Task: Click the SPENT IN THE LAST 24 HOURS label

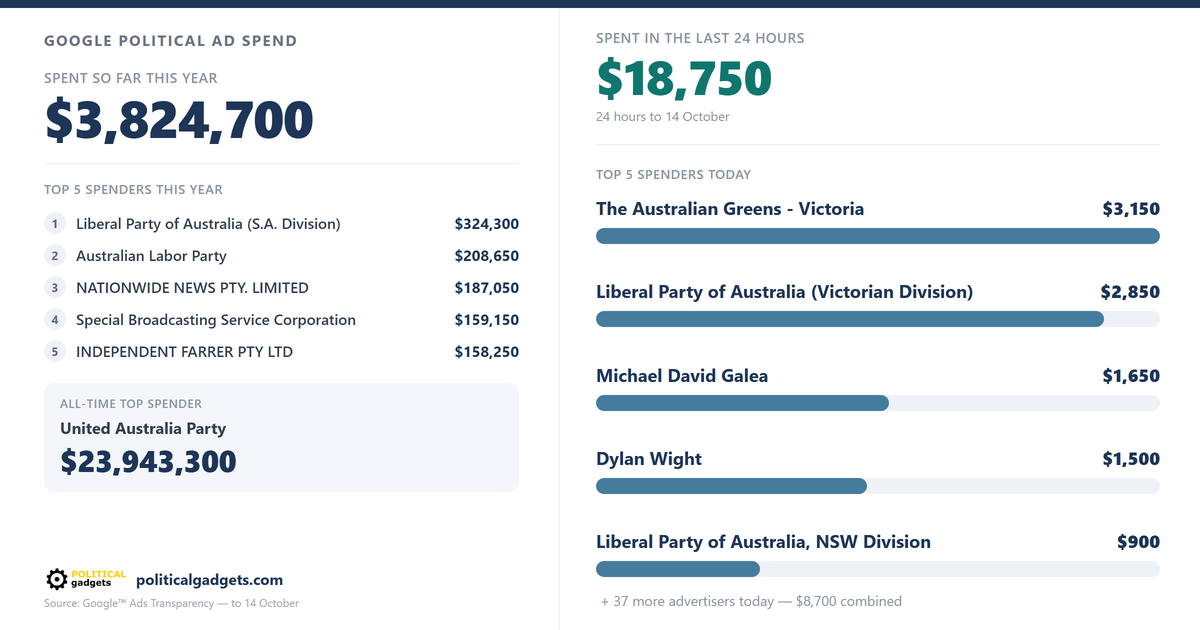Action: click(x=700, y=38)
